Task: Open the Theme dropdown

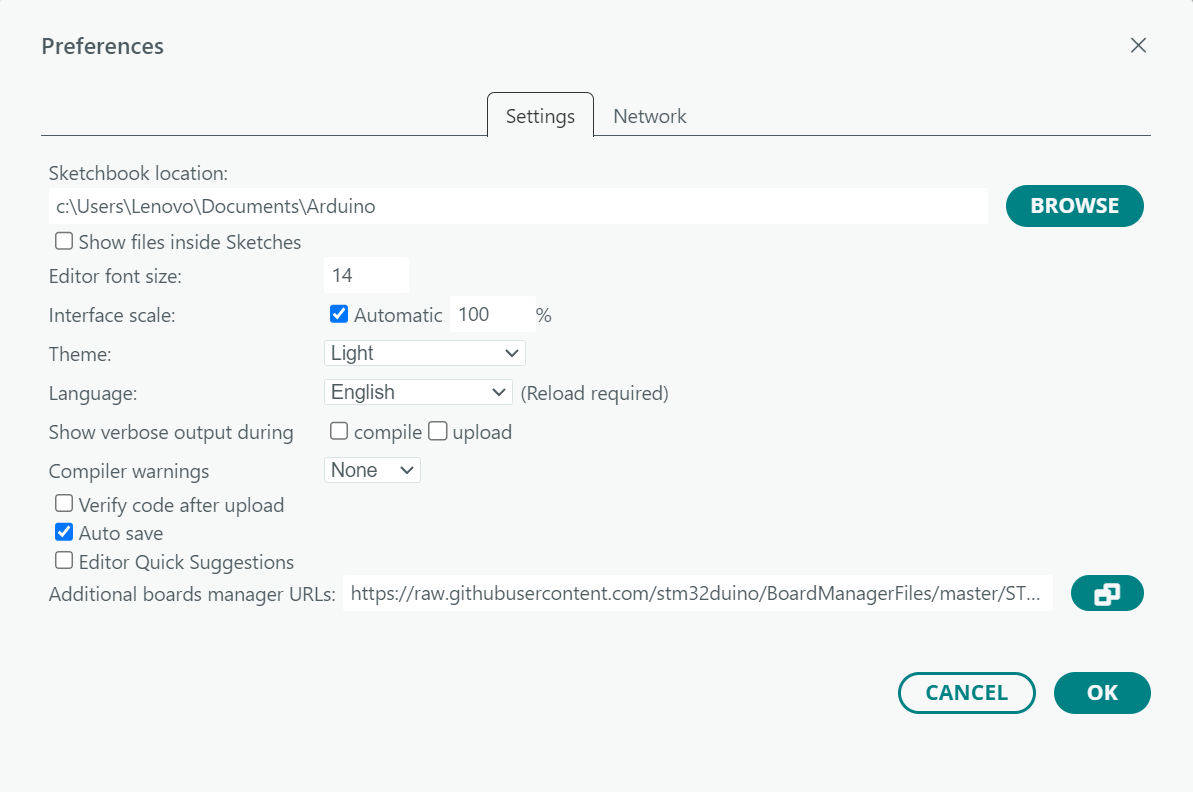Action: pos(425,353)
